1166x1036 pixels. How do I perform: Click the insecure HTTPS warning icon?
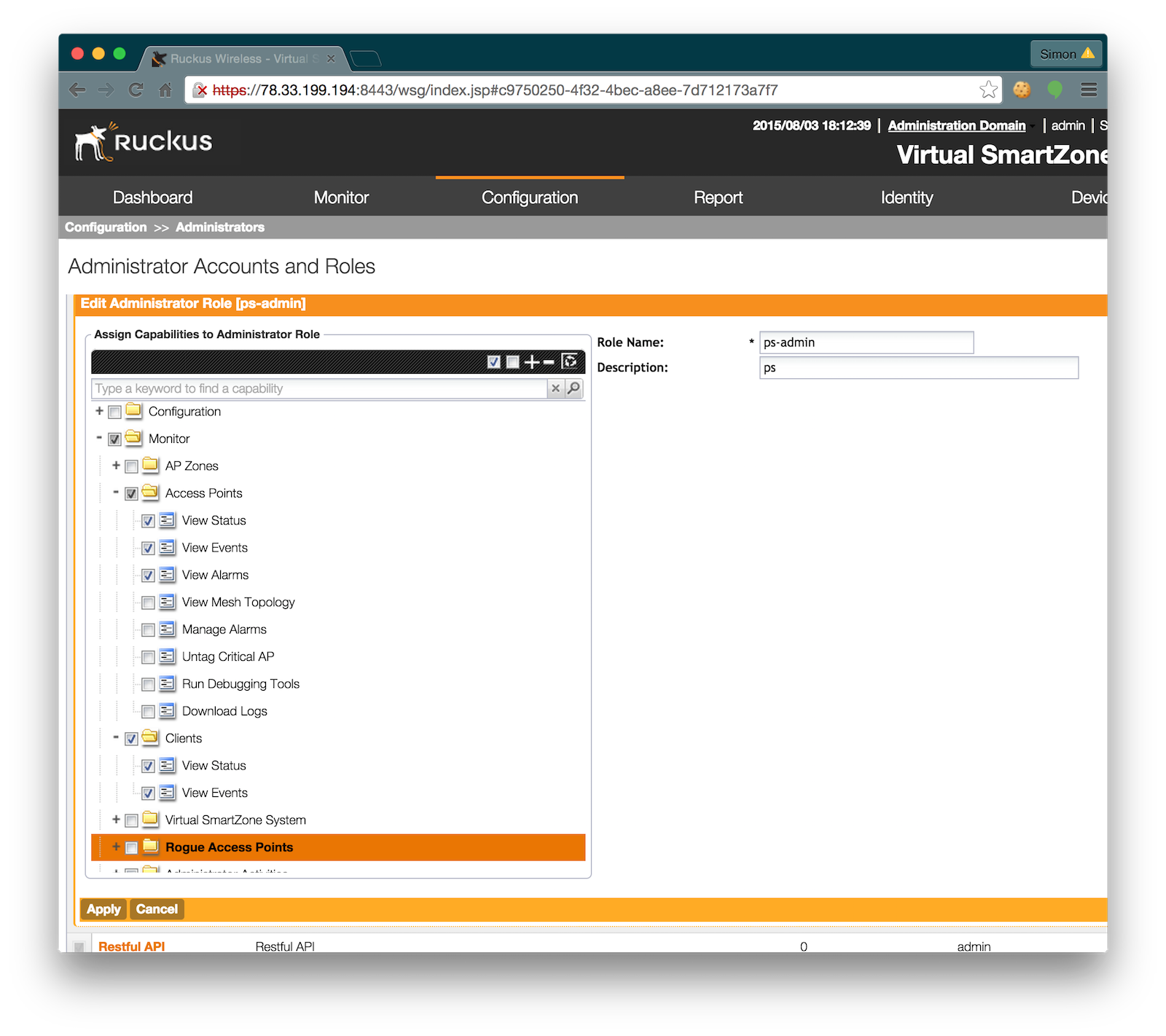pos(200,90)
